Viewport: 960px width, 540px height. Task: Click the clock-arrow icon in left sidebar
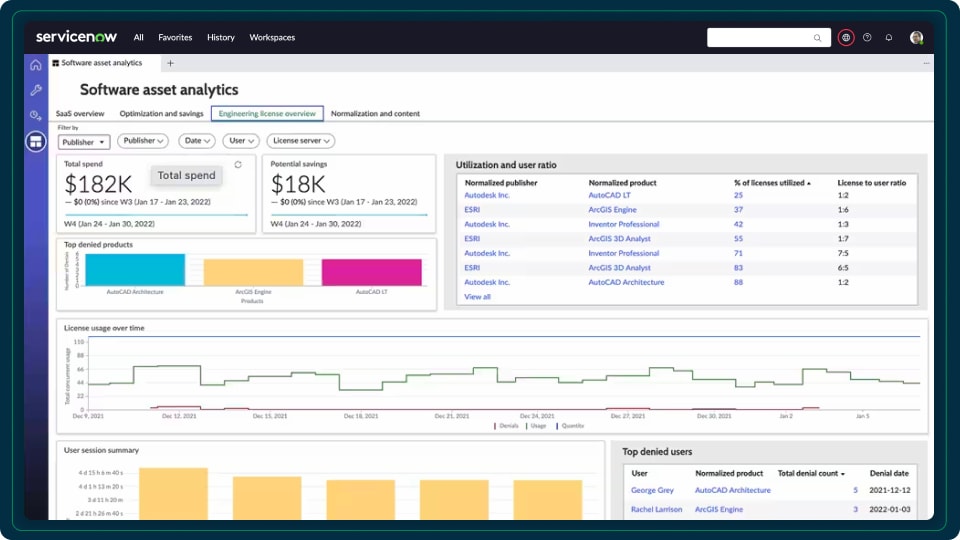coord(36,116)
